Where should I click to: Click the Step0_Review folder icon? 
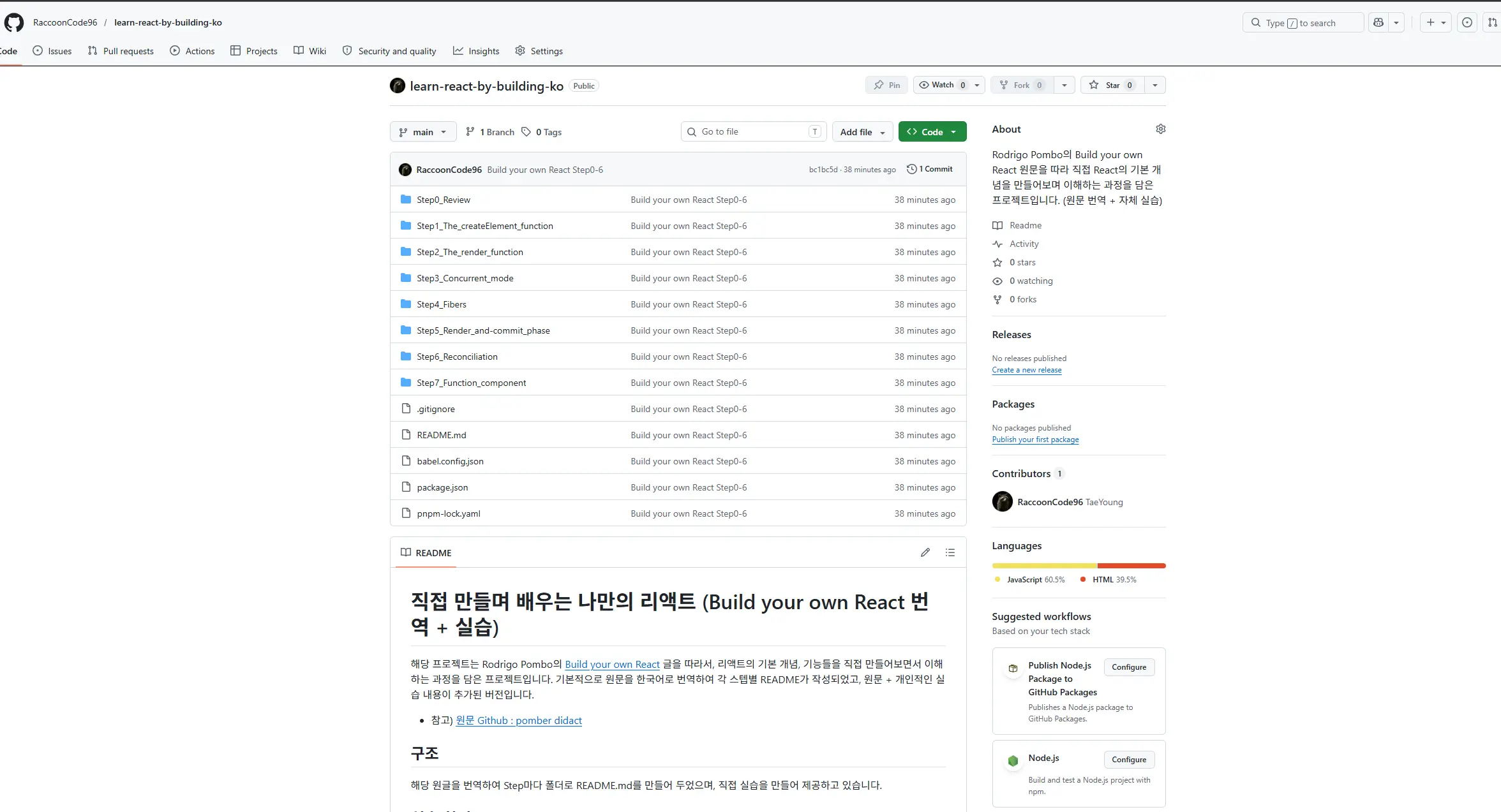(406, 200)
